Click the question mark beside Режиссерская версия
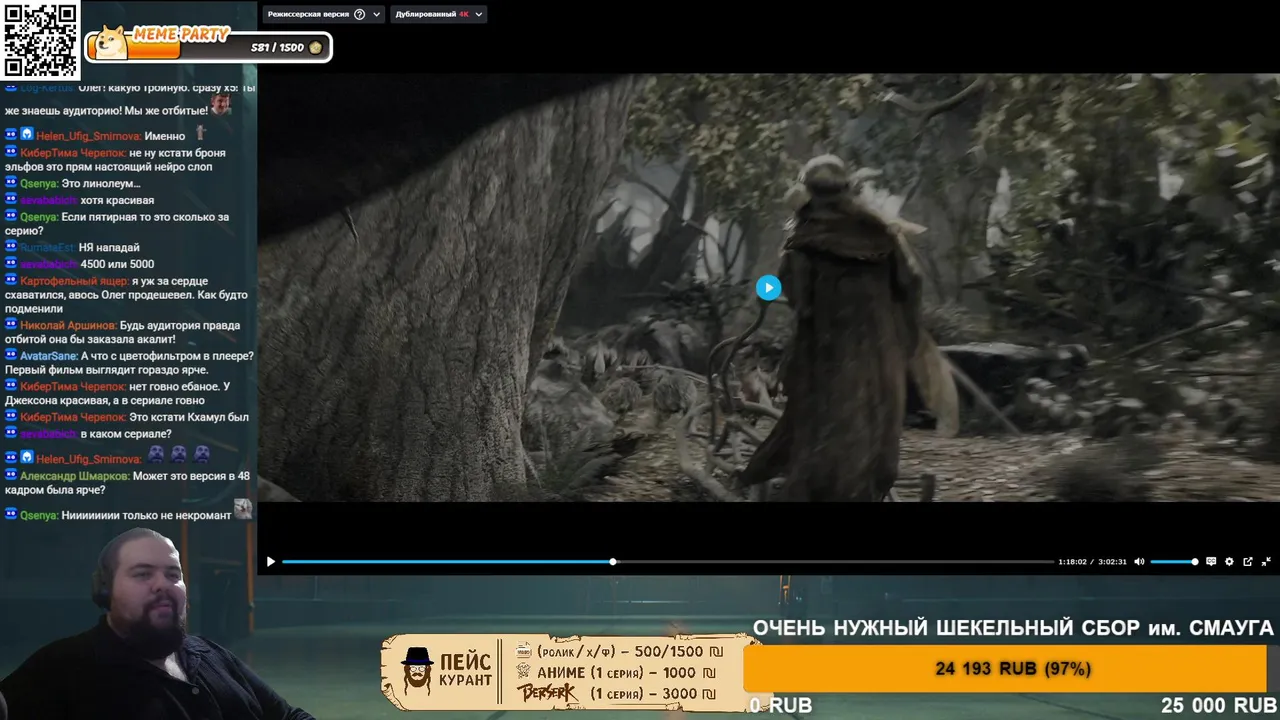The width and height of the screenshot is (1280, 720). (360, 15)
